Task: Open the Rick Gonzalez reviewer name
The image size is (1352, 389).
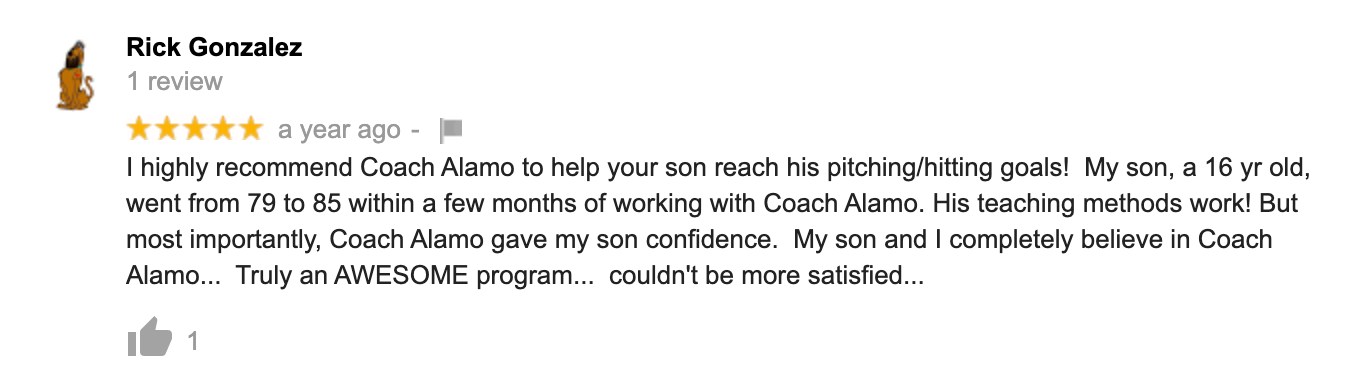Action: click(x=214, y=47)
